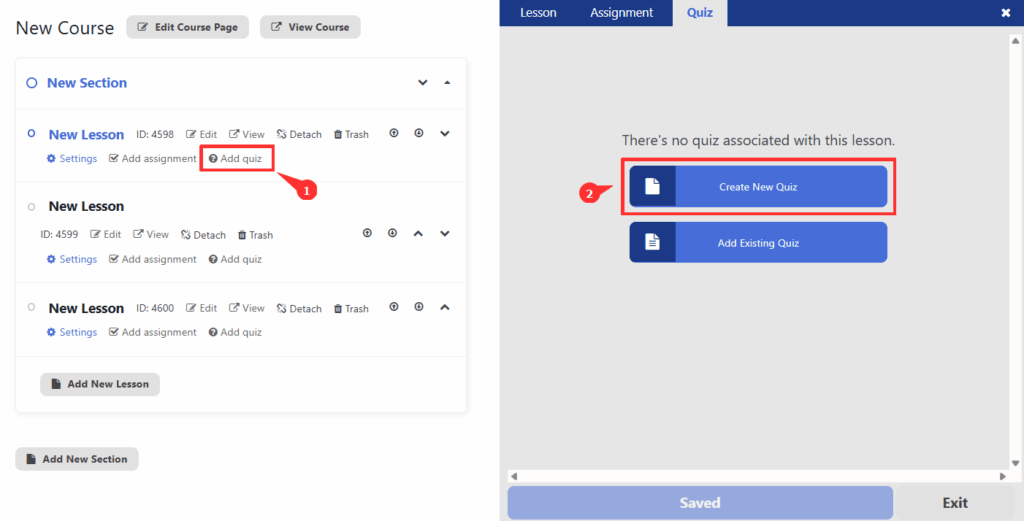Select the circle marker beside lesson 4598
The height and width of the screenshot is (521, 1024).
click(x=31, y=134)
